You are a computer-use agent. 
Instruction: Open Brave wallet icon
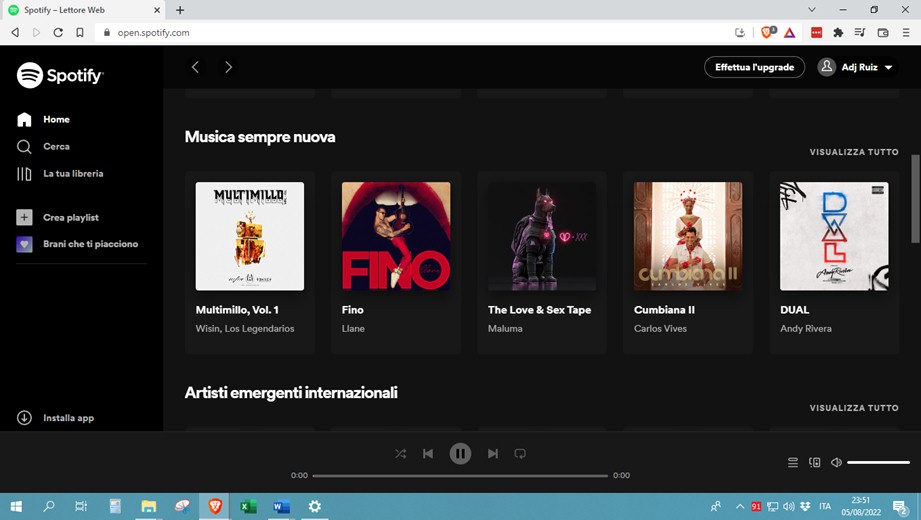[x=883, y=33]
